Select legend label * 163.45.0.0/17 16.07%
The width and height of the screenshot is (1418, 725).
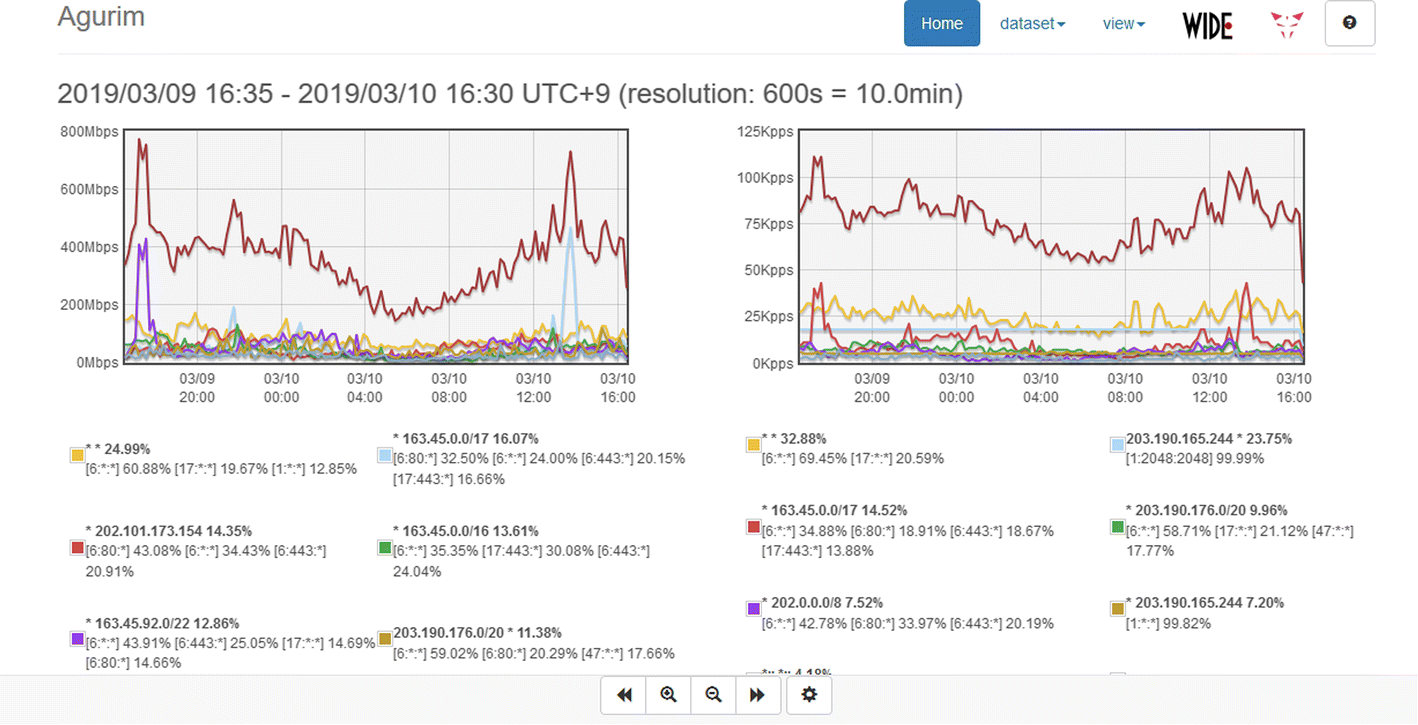tap(466, 438)
